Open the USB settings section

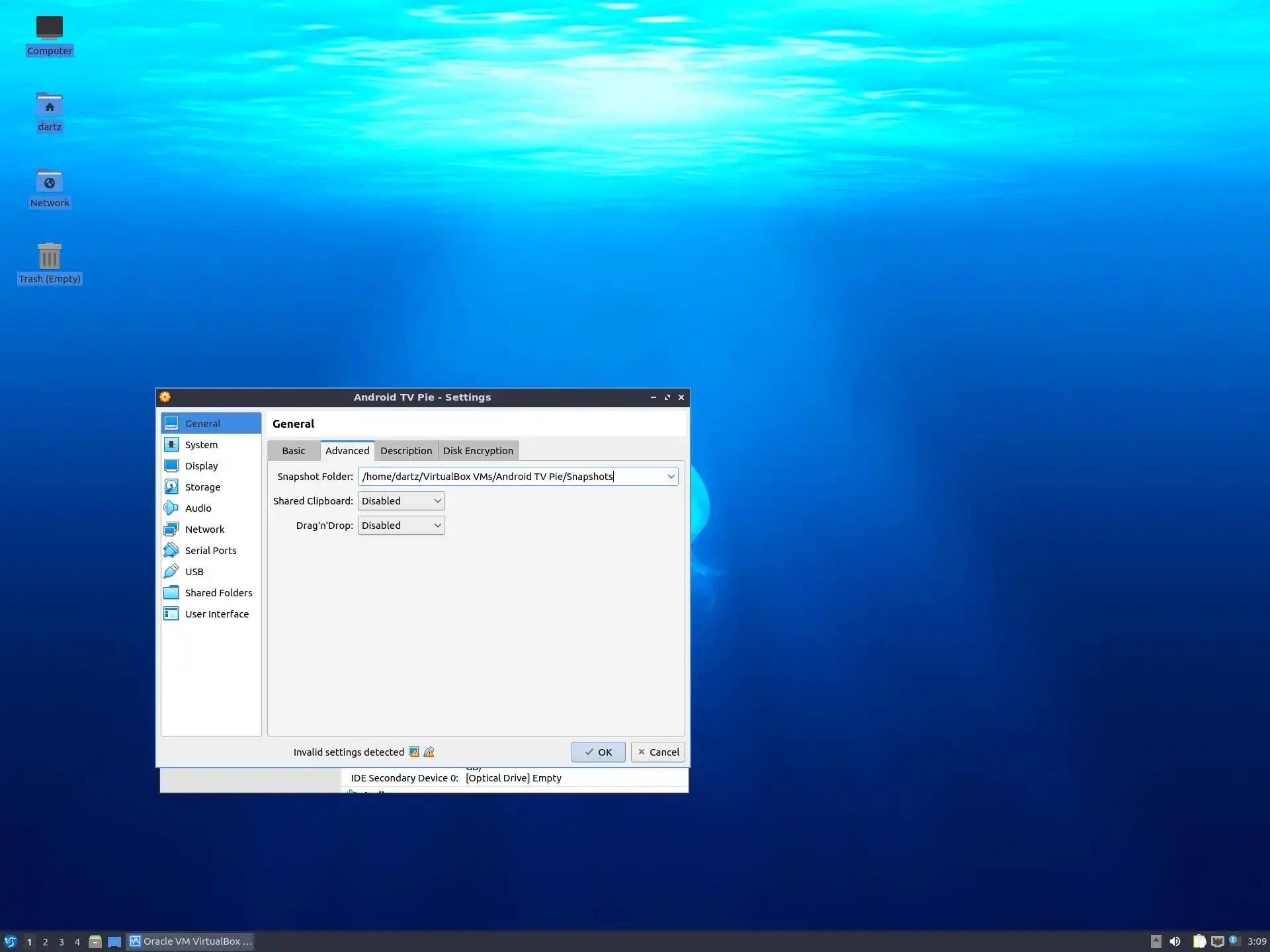coord(194,572)
